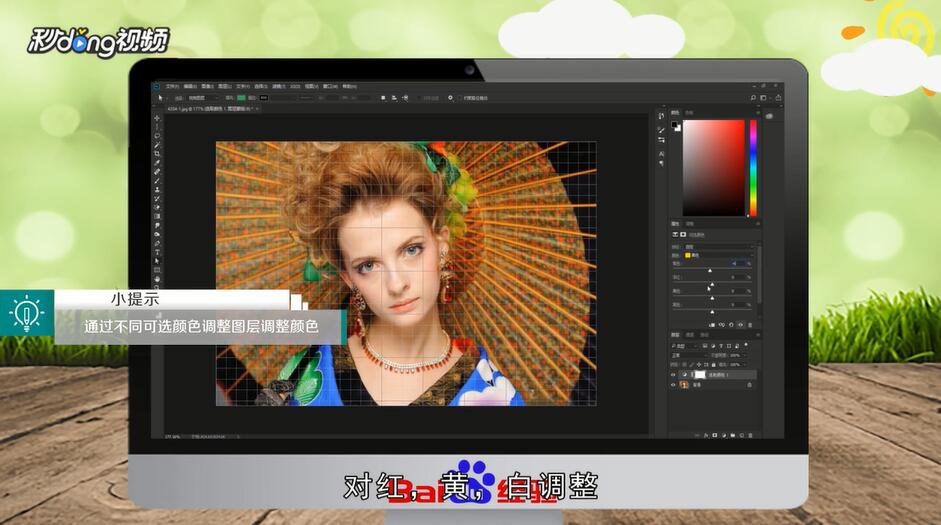This screenshot has width=941, height=525.
Task: Open the share icon at top right
Action: point(778,97)
